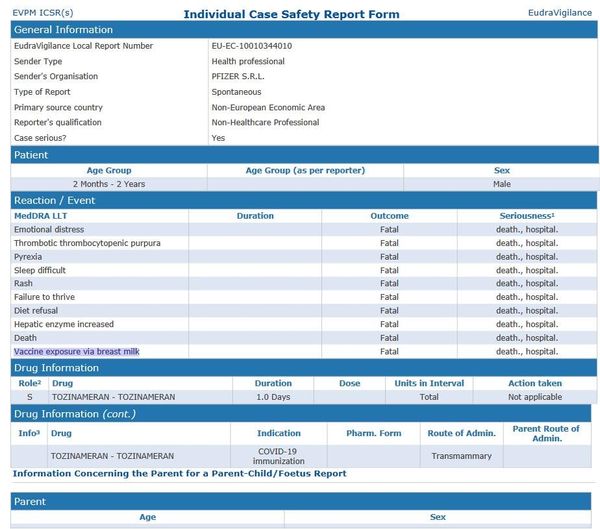Click the 'Health professional' sender type value
Viewport: 600px width, 529px height.
pyautogui.click(x=248, y=61)
